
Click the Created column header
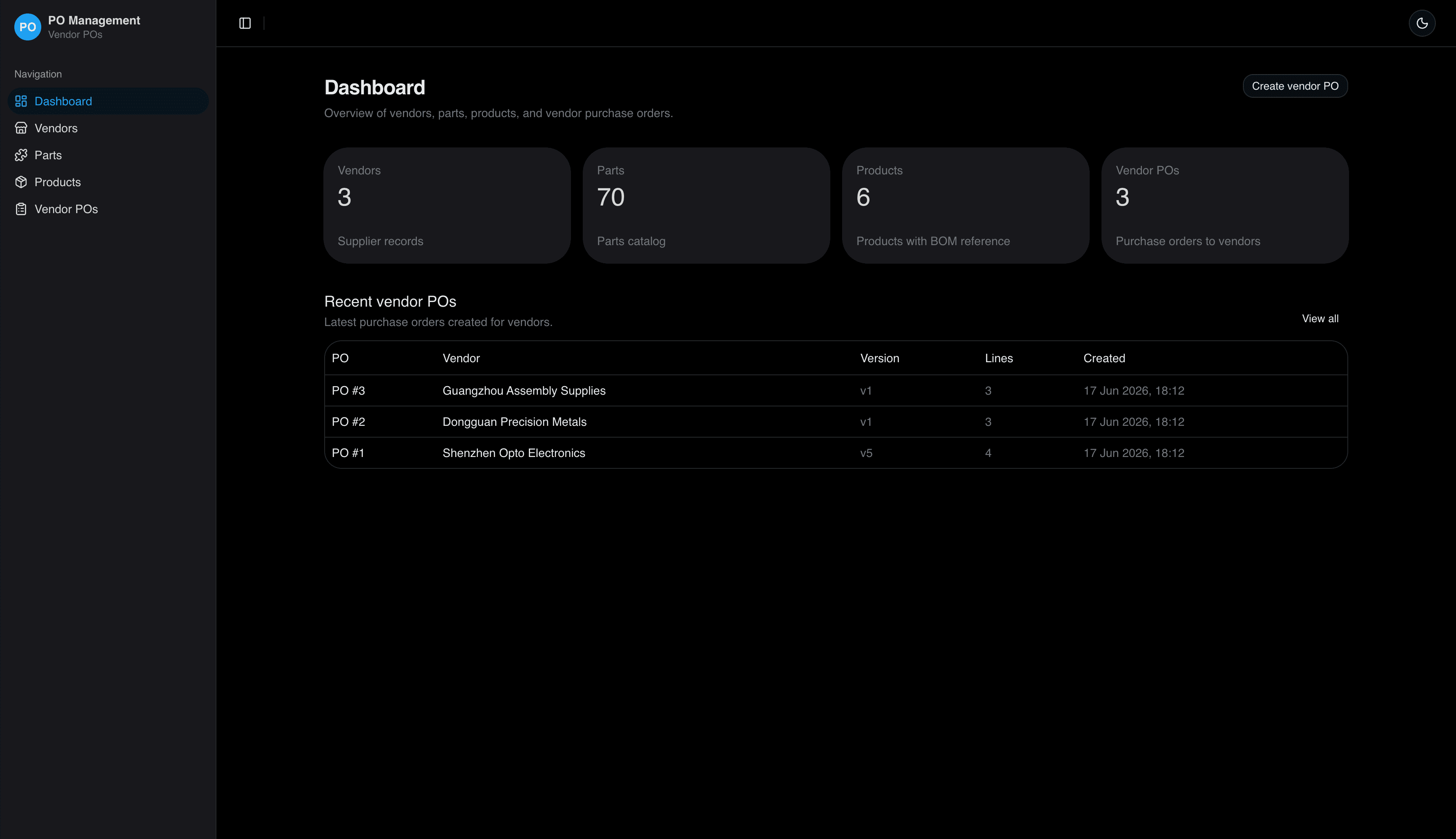pos(1104,358)
